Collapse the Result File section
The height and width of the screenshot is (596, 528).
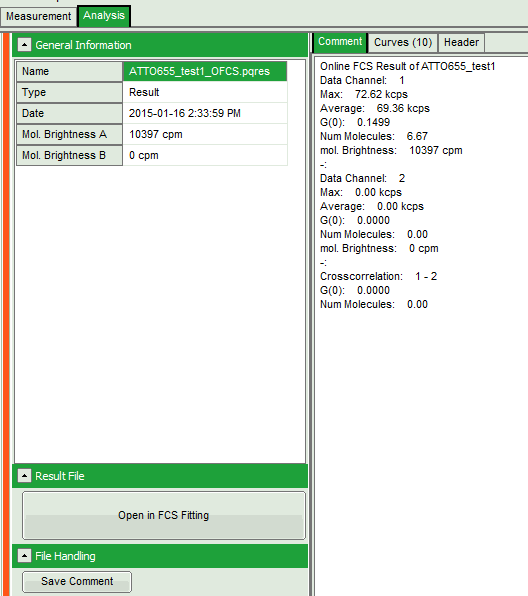pyautogui.click(x=24, y=476)
